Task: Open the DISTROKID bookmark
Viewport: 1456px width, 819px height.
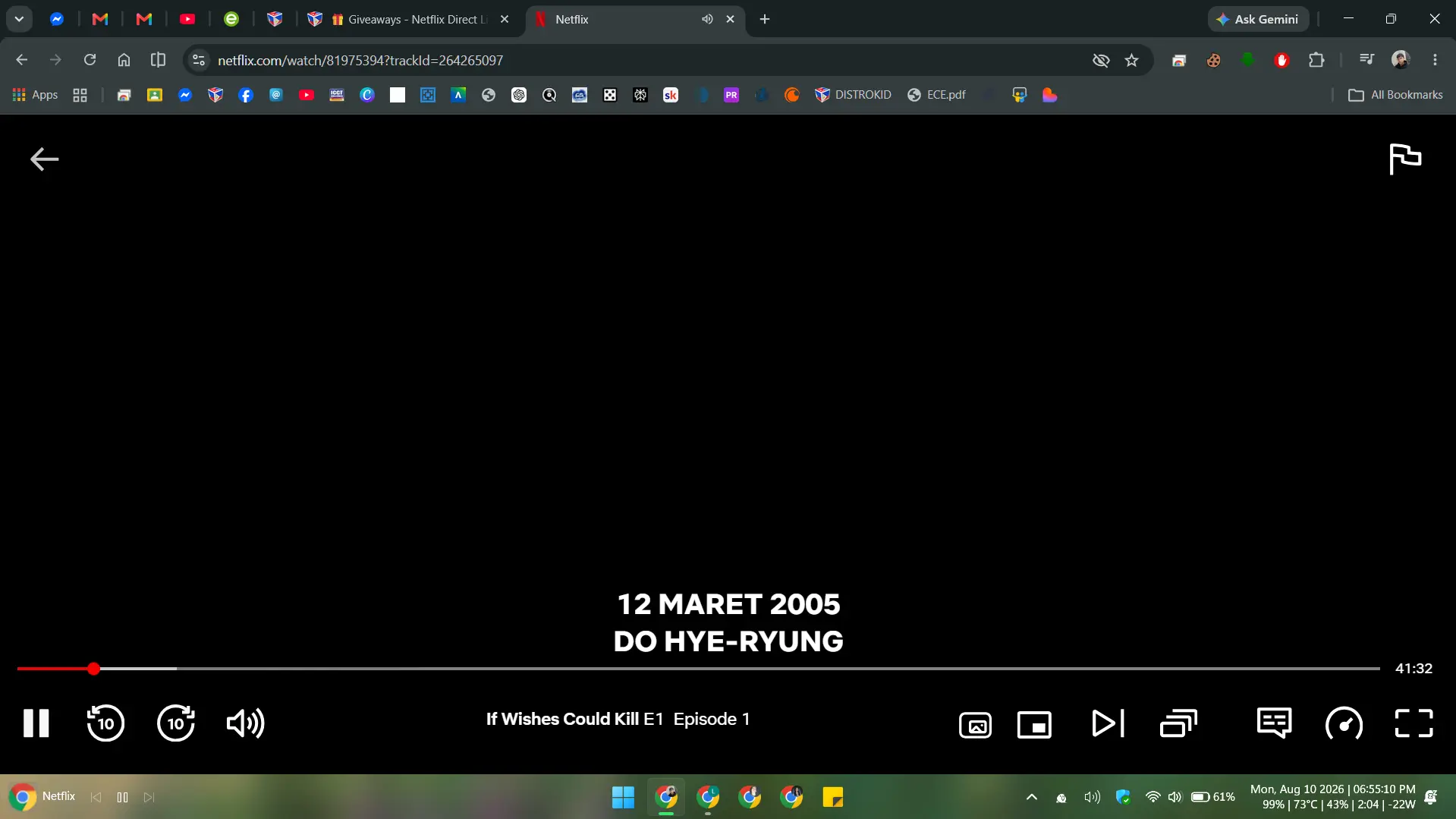Action: tap(853, 95)
